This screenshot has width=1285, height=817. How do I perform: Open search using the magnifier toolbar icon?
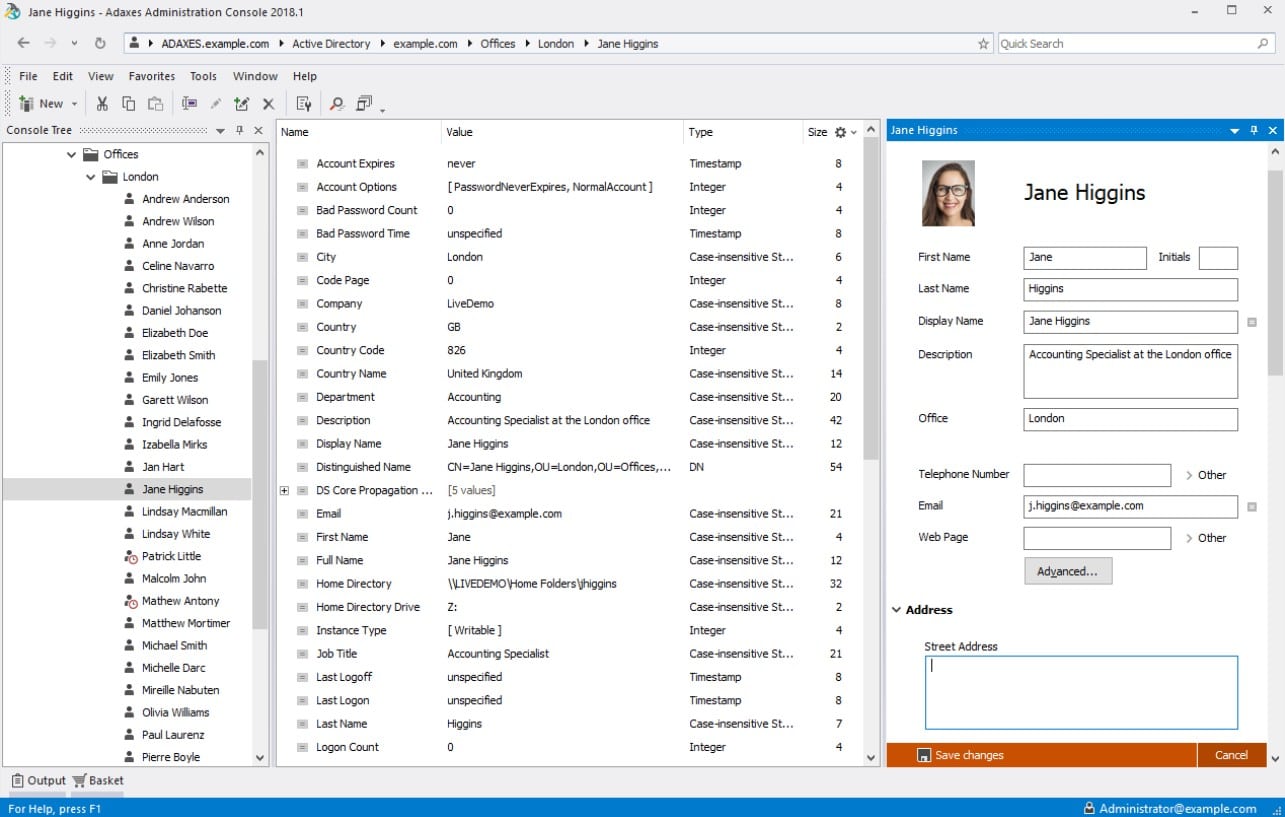(338, 103)
